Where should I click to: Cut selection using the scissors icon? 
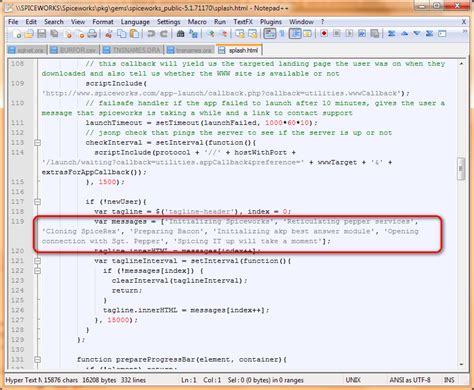coord(108,34)
